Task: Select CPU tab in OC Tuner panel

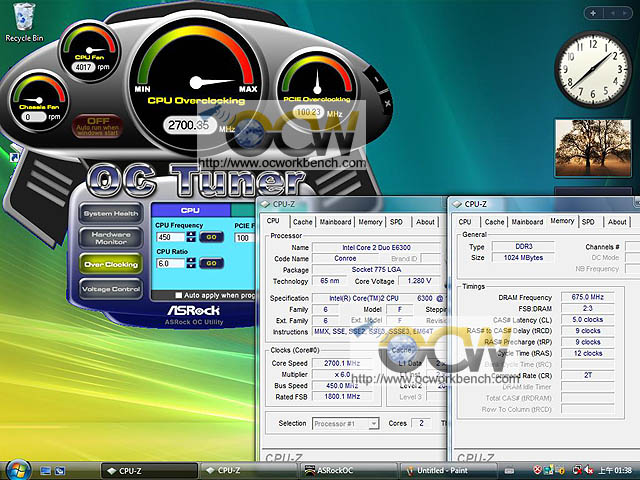Action: [191, 210]
